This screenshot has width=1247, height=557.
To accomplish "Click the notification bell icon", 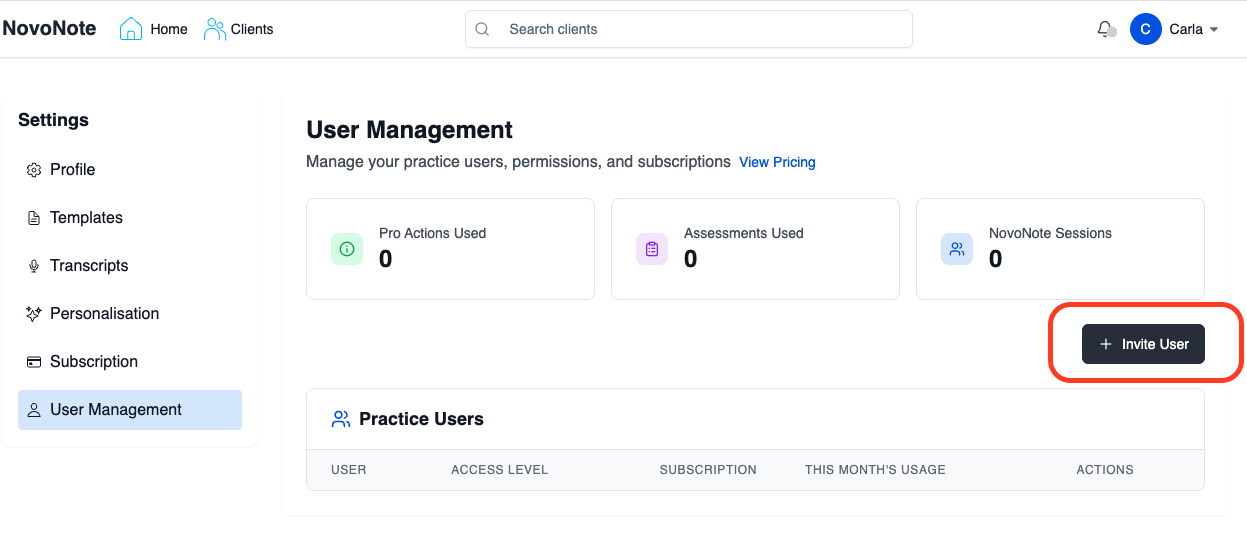I will 1105,29.
